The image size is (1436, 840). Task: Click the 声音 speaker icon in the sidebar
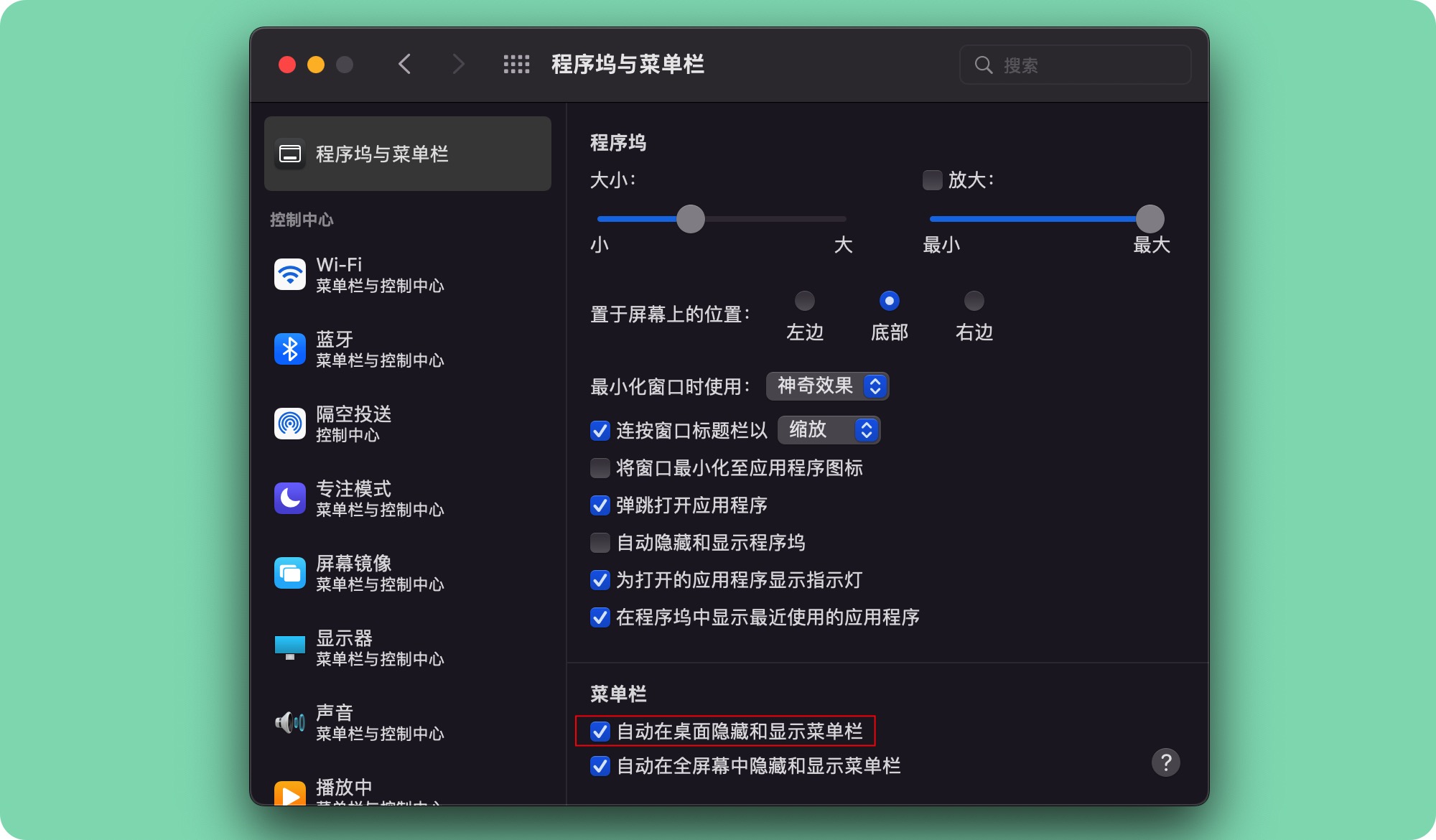290,722
